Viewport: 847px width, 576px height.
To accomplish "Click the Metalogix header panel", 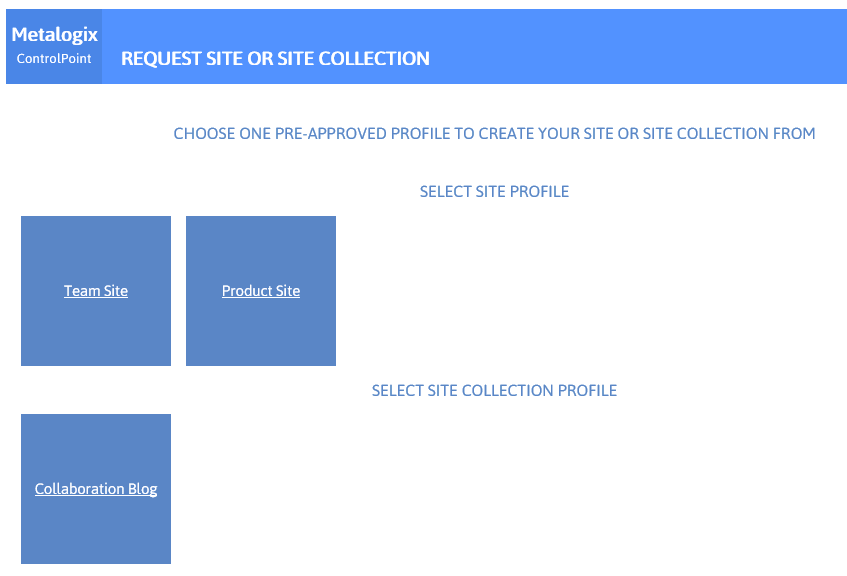I will (54, 45).
